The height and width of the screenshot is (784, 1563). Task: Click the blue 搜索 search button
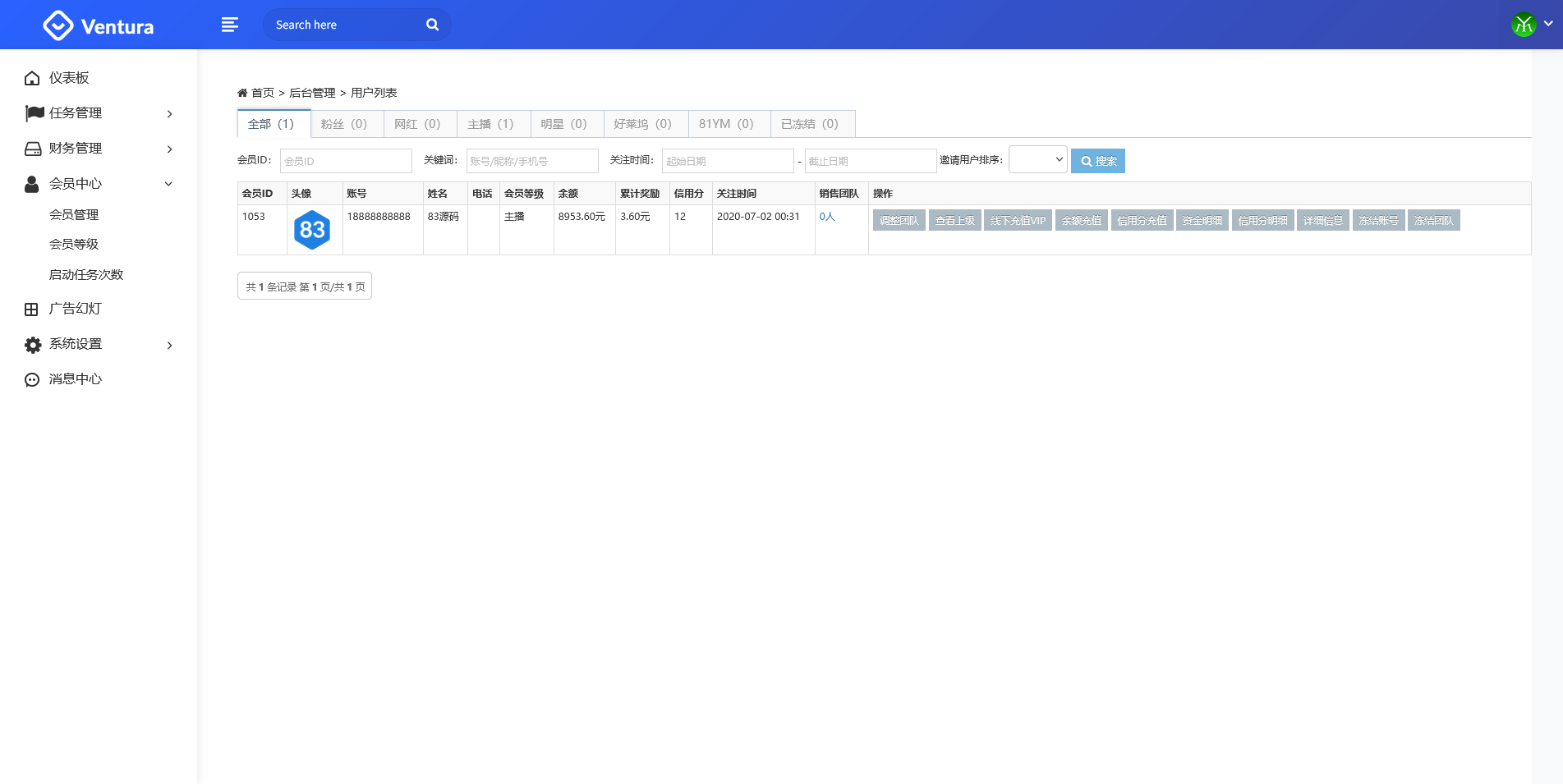(x=1097, y=161)
